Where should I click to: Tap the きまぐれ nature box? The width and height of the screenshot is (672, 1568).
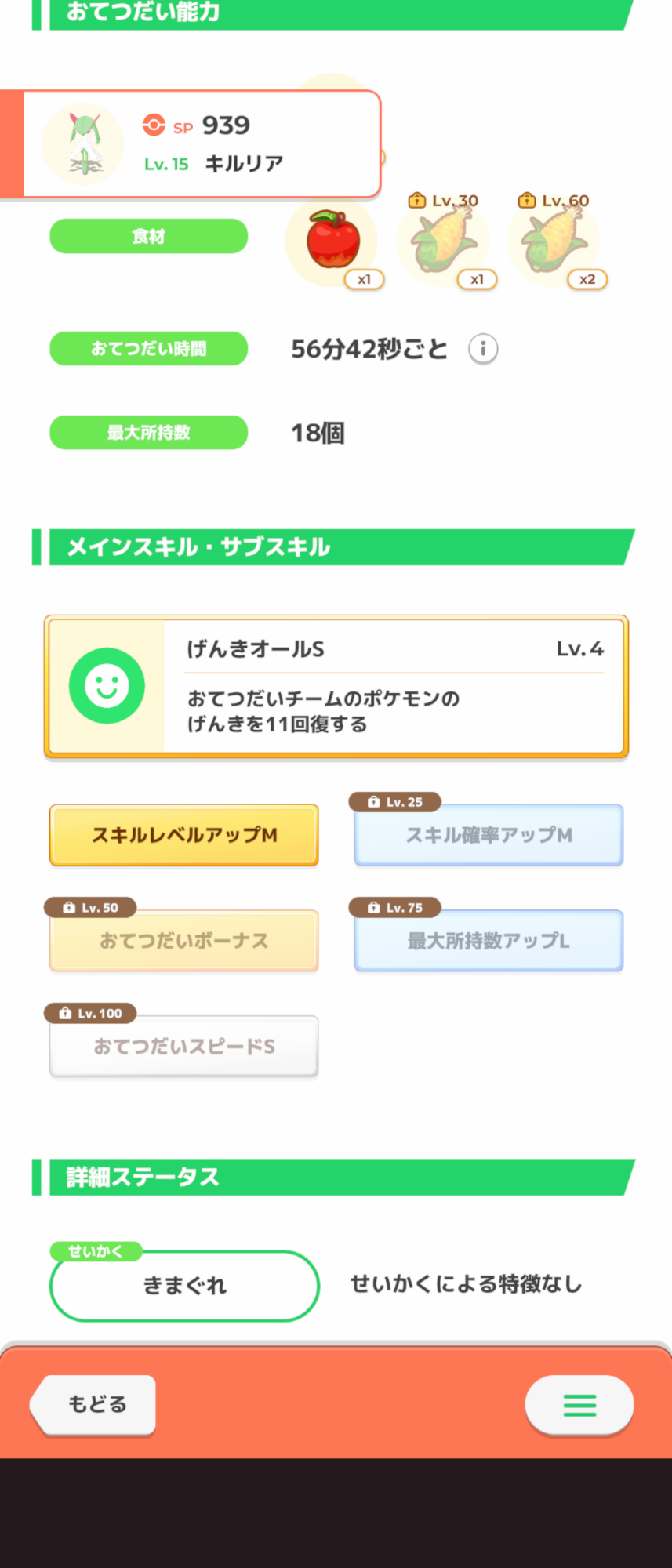(184, 1286)
